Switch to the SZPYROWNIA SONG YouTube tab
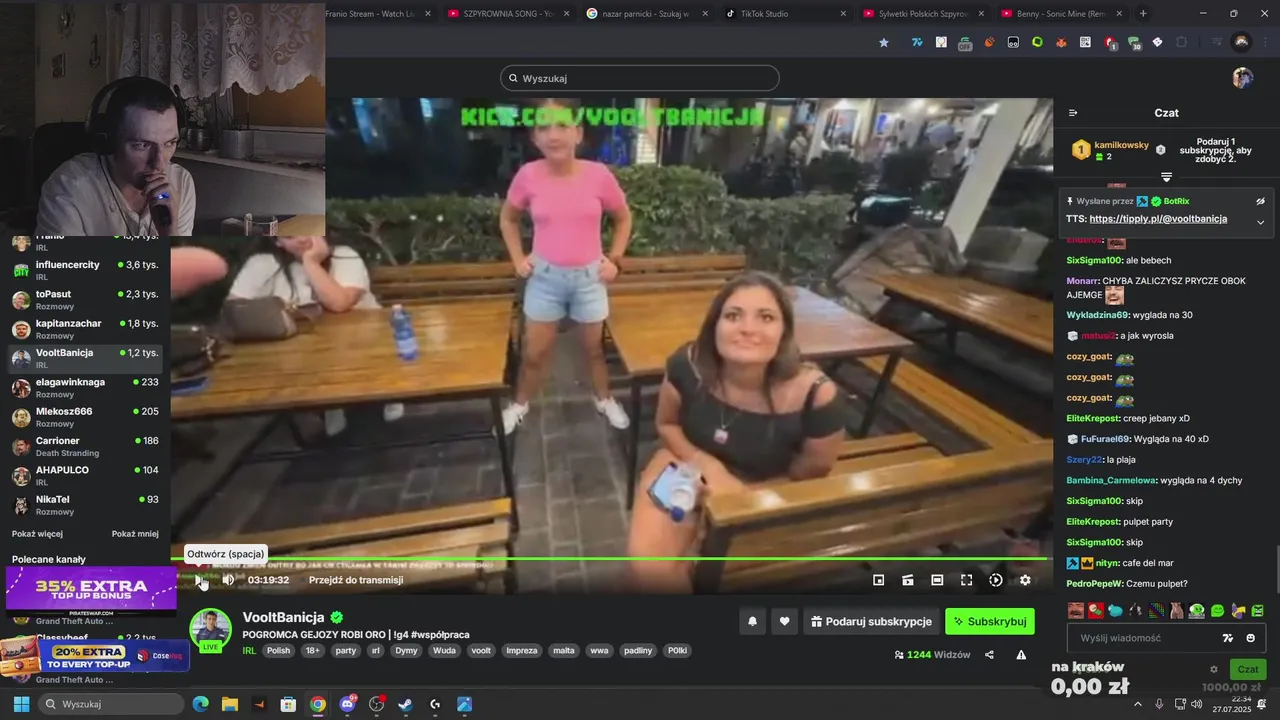 click(x=509, y=14)
